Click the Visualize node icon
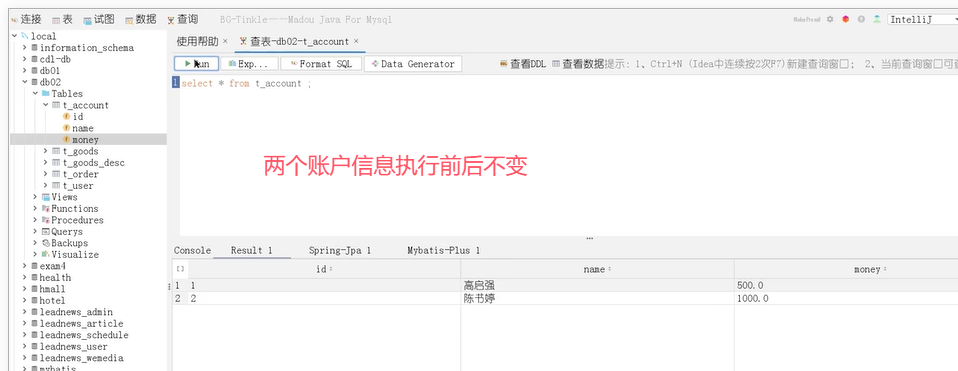The height and width of the screenshot is (371, 958). pyautogui.click(x=46, y=254)
